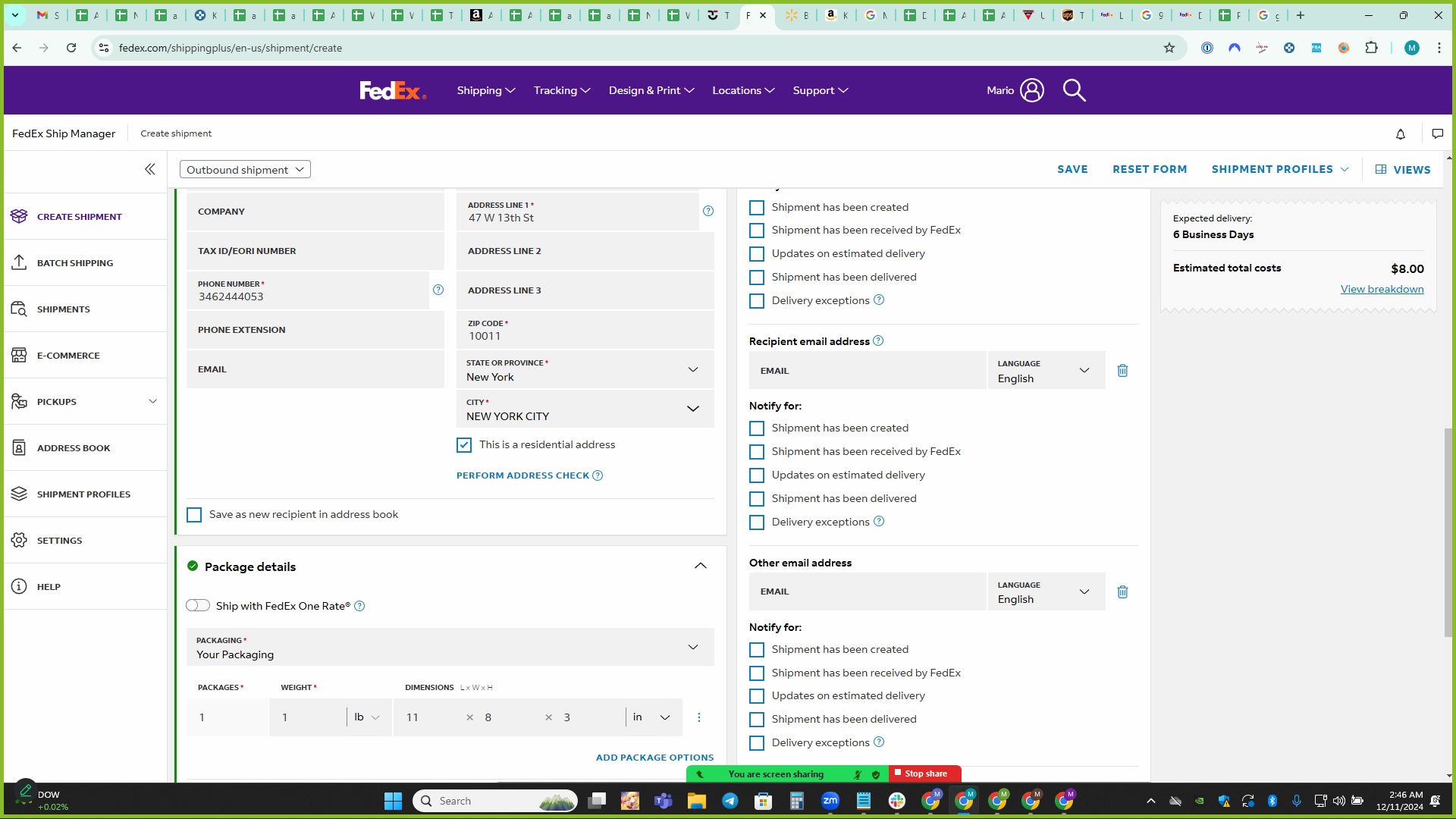This screenshot has width=1456, height=819.
Task: Click the help icon next to Recipient email address
Action: 878,340
